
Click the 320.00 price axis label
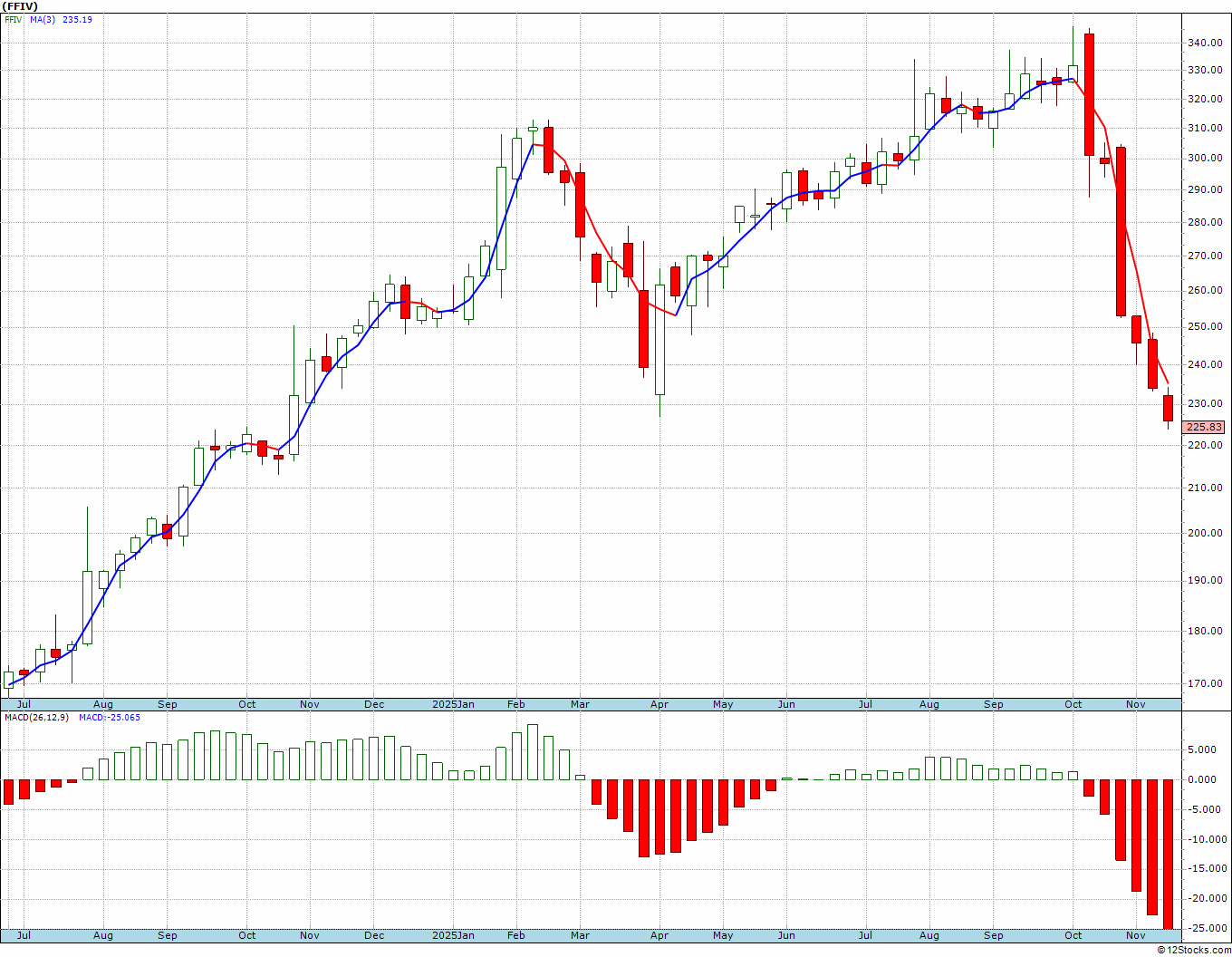click(1204, 99)
